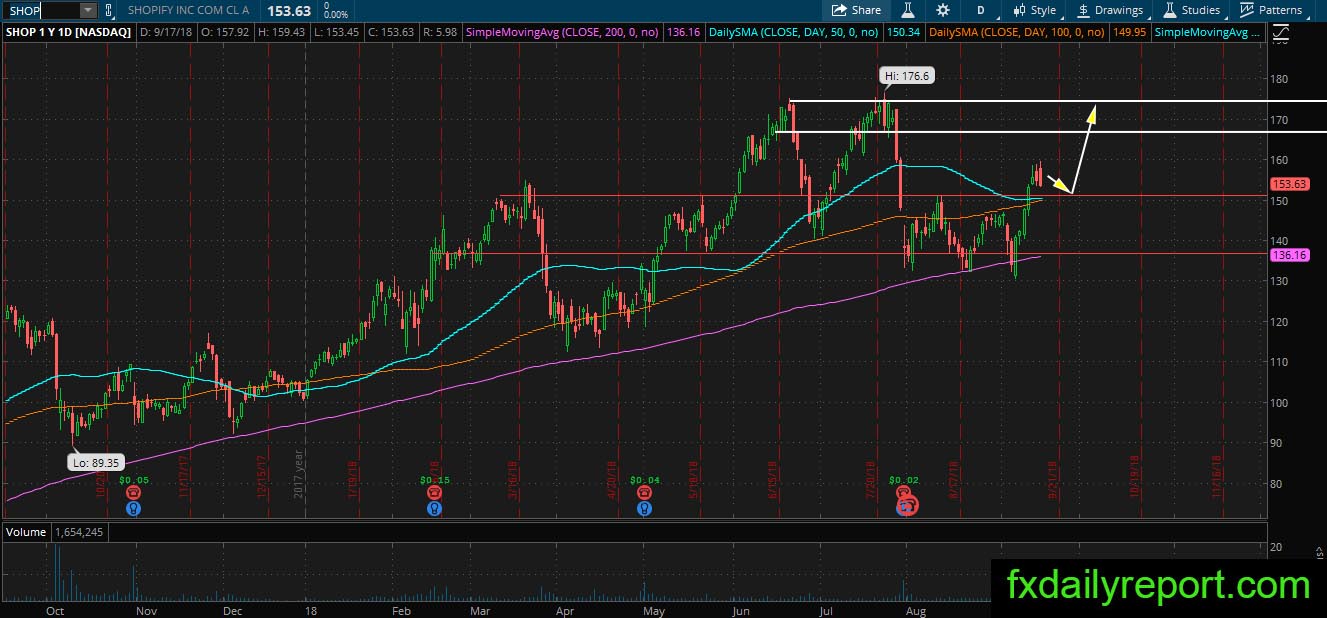Open the D timeframe aggregation dropdown
Screen dimensions: 1327x618
[x=981, y=10]
